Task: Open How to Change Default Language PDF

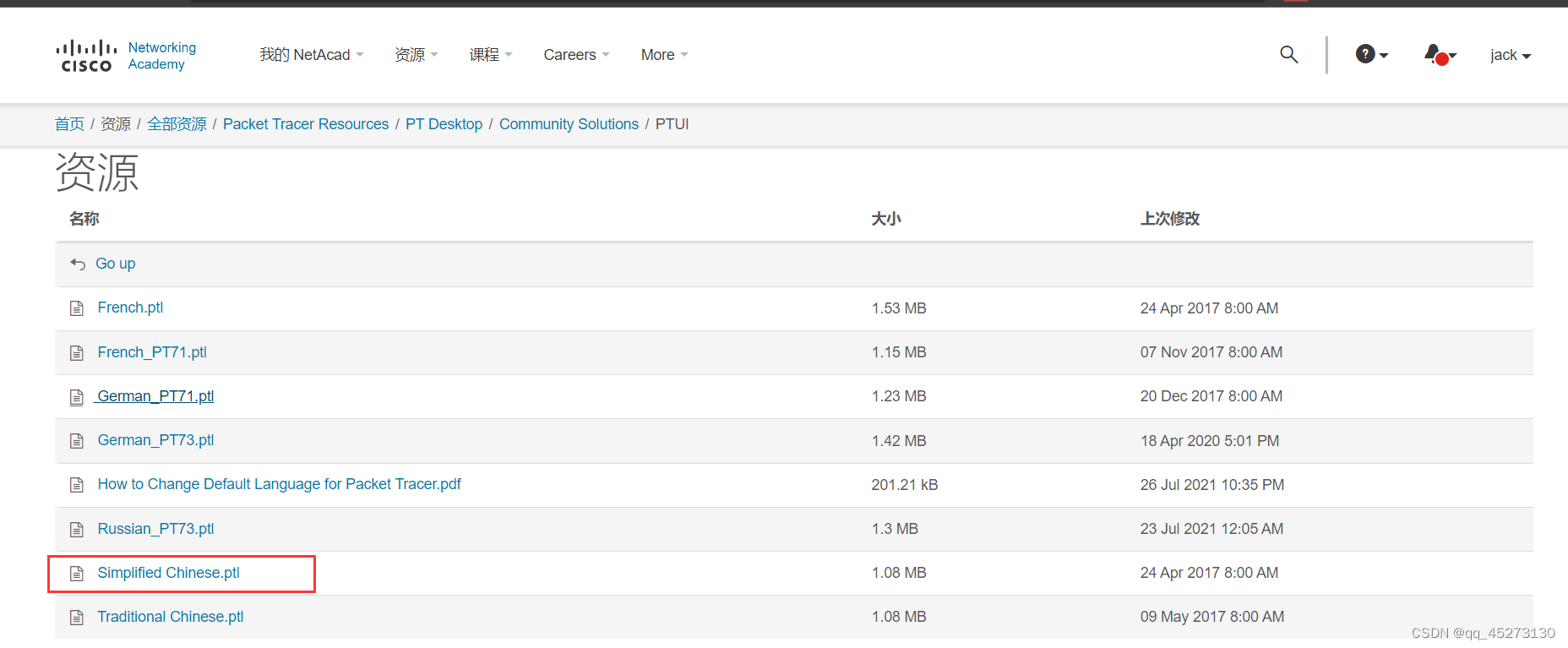Action: [x=279, y=484]
